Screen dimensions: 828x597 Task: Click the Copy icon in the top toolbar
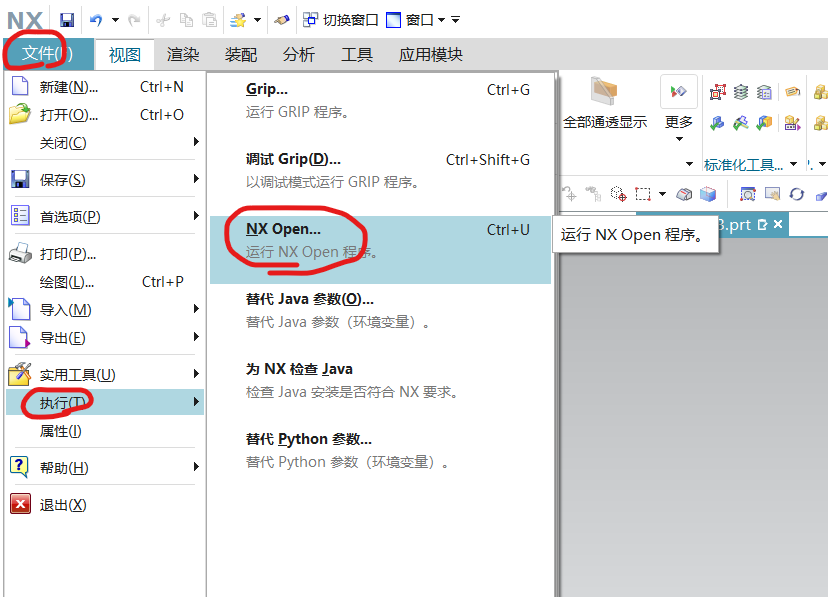point(186,20)
